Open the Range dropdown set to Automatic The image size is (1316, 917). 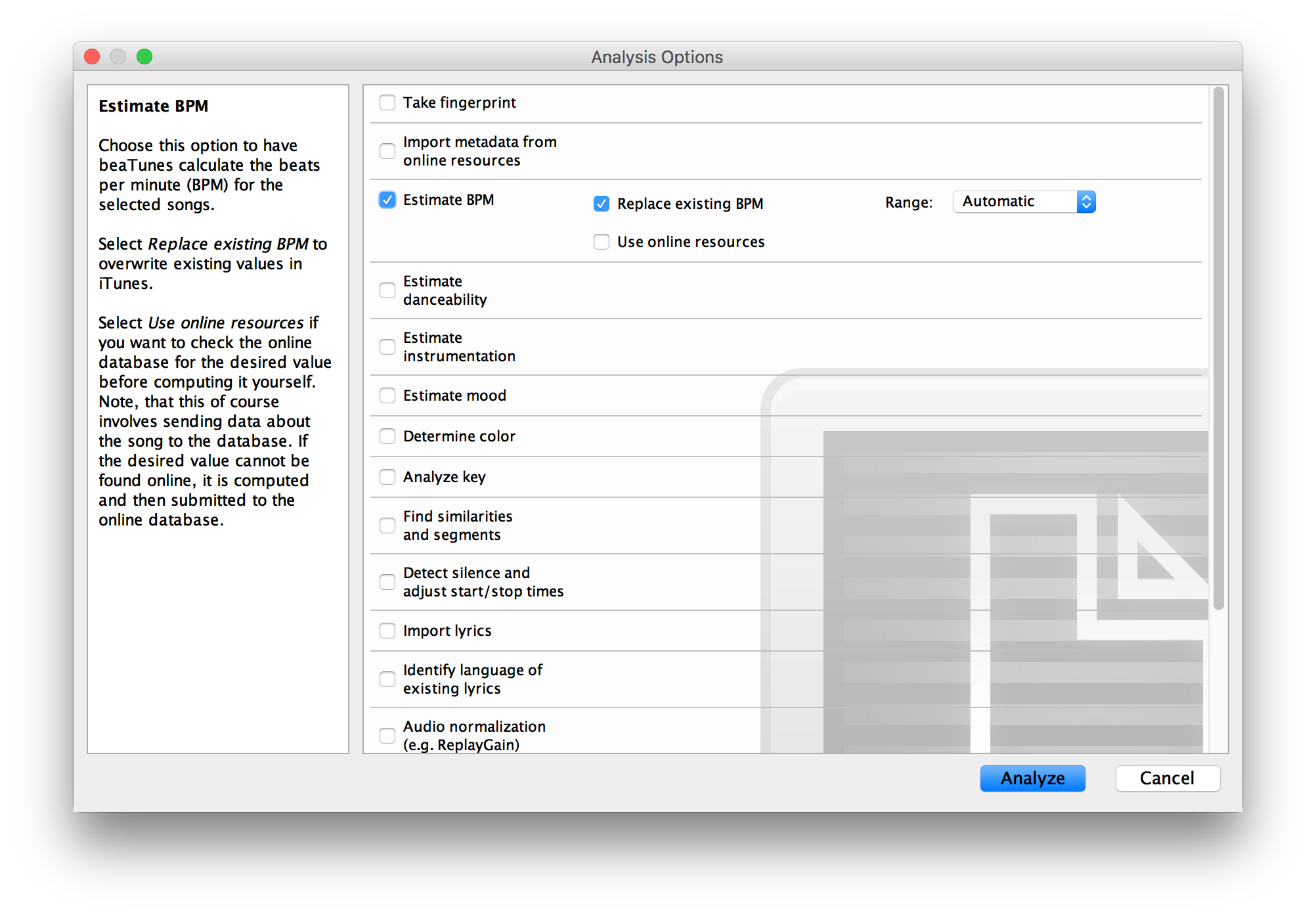click(1024, 202)
